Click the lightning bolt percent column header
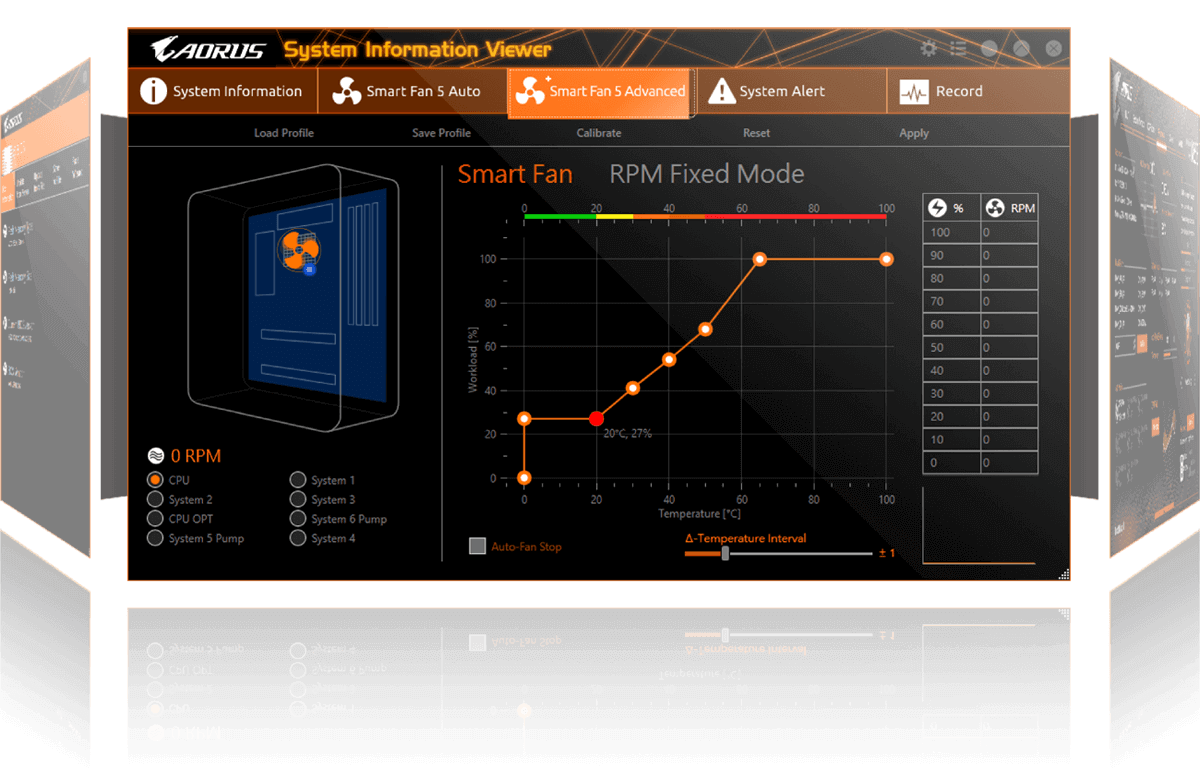This screenshot has height=769, width=1200. tap(937, 208)
